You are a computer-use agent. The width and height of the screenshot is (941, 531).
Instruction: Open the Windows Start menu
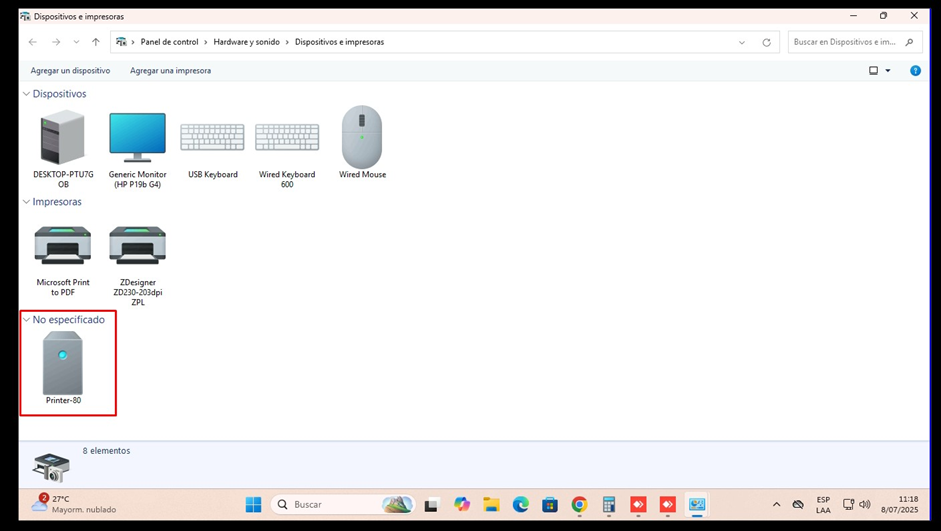click(x=254, y=505)
